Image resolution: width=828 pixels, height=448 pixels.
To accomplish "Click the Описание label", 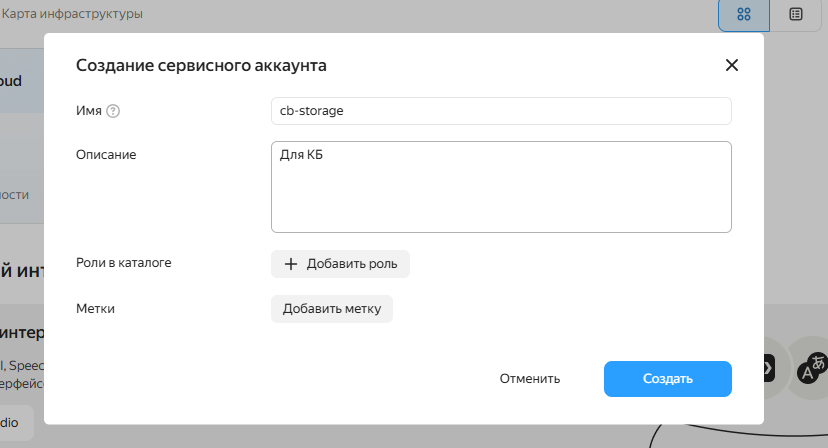I will pos(106,155).
